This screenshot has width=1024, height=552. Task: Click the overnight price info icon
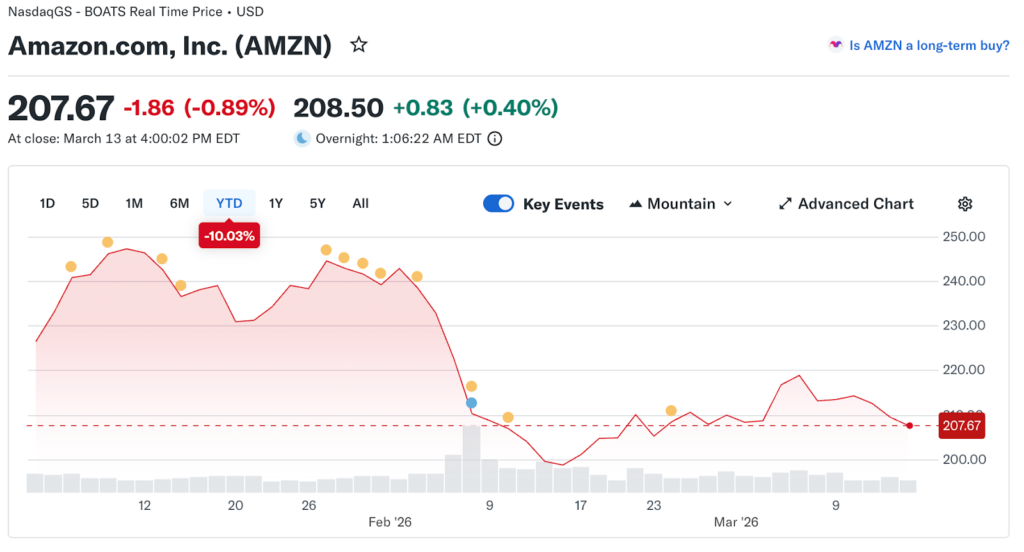pos(494,139)
